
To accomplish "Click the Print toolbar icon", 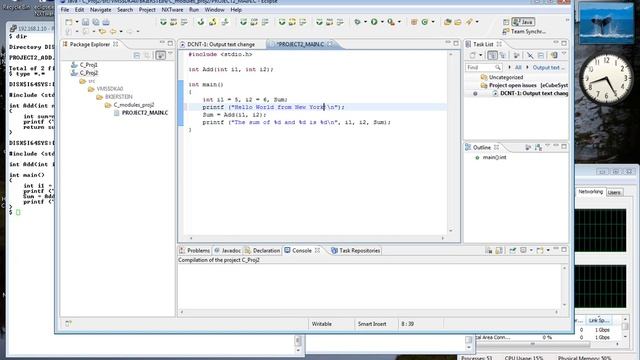I will click(106, 22).
